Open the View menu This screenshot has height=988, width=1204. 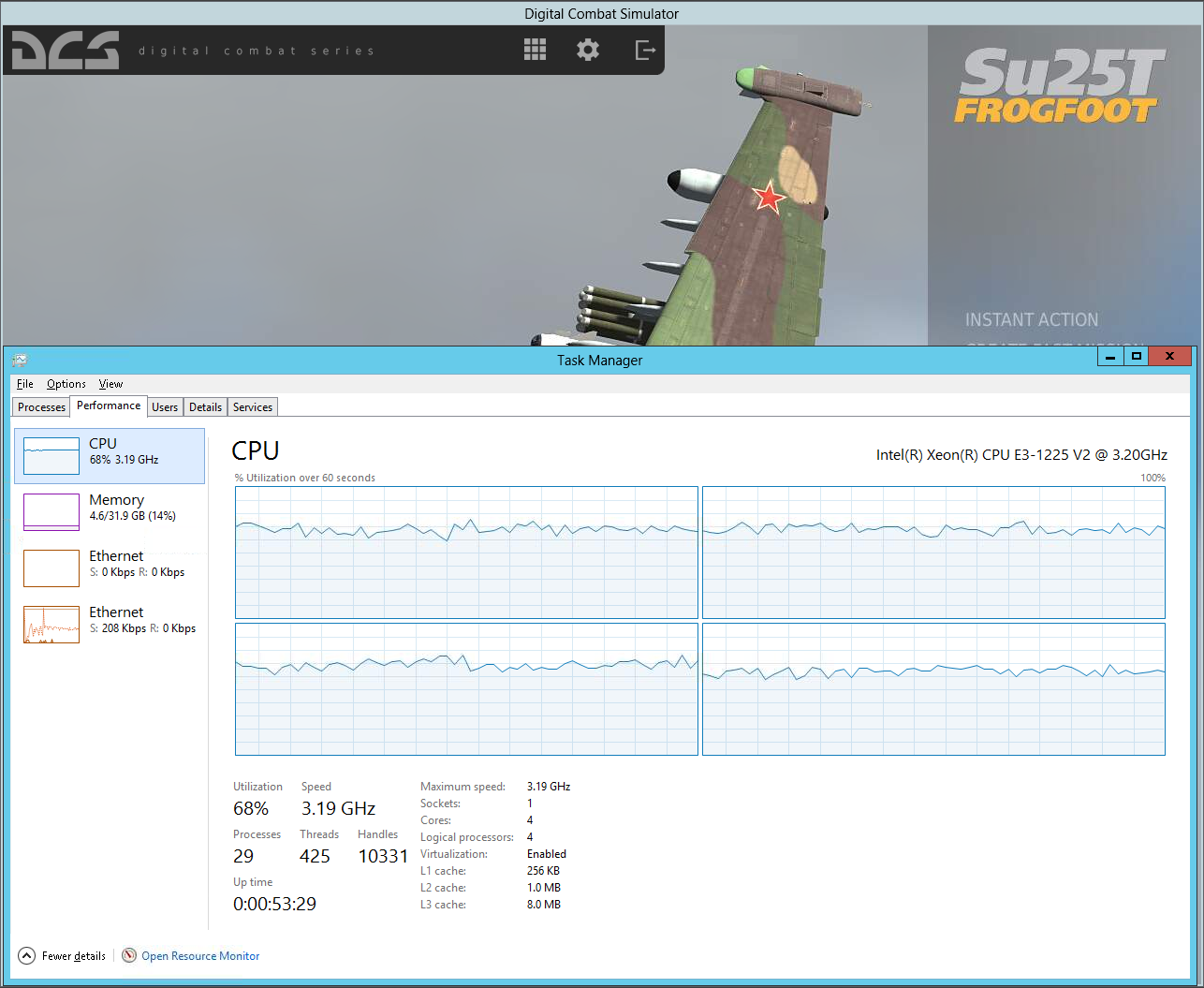pyautogui.click(x=110, y=384)
